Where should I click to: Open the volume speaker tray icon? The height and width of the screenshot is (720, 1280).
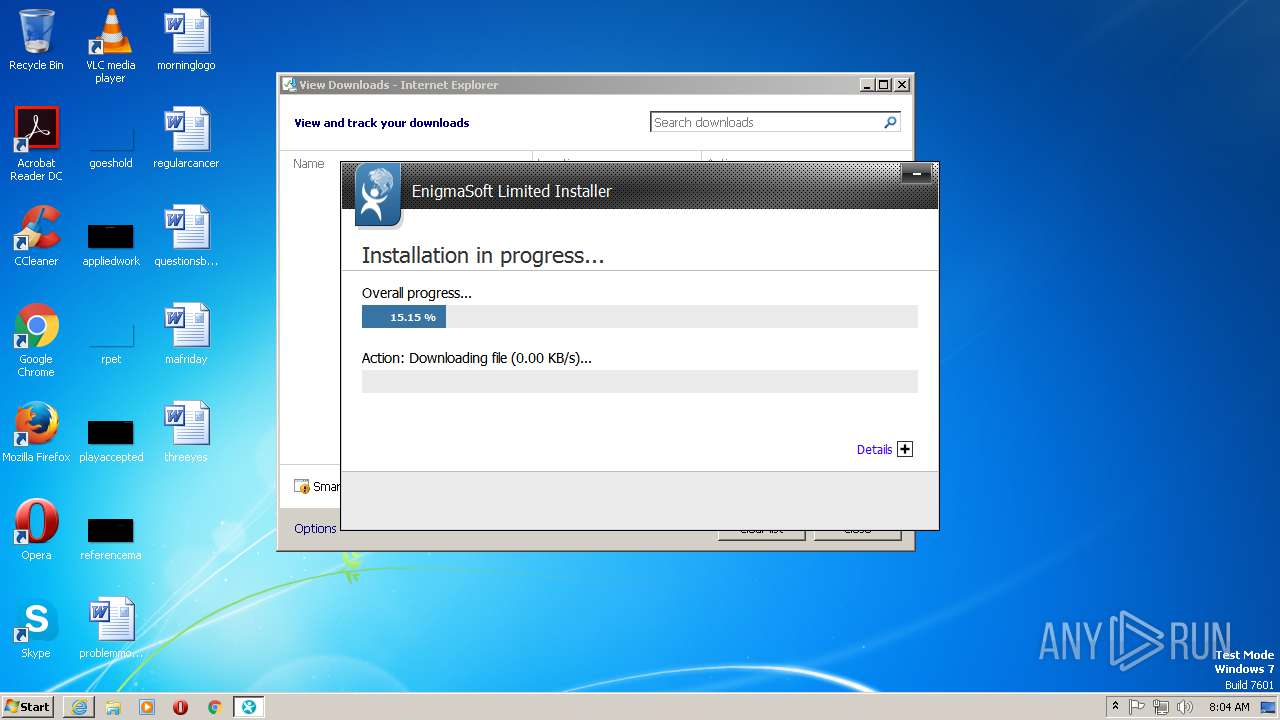(1185, 707)
